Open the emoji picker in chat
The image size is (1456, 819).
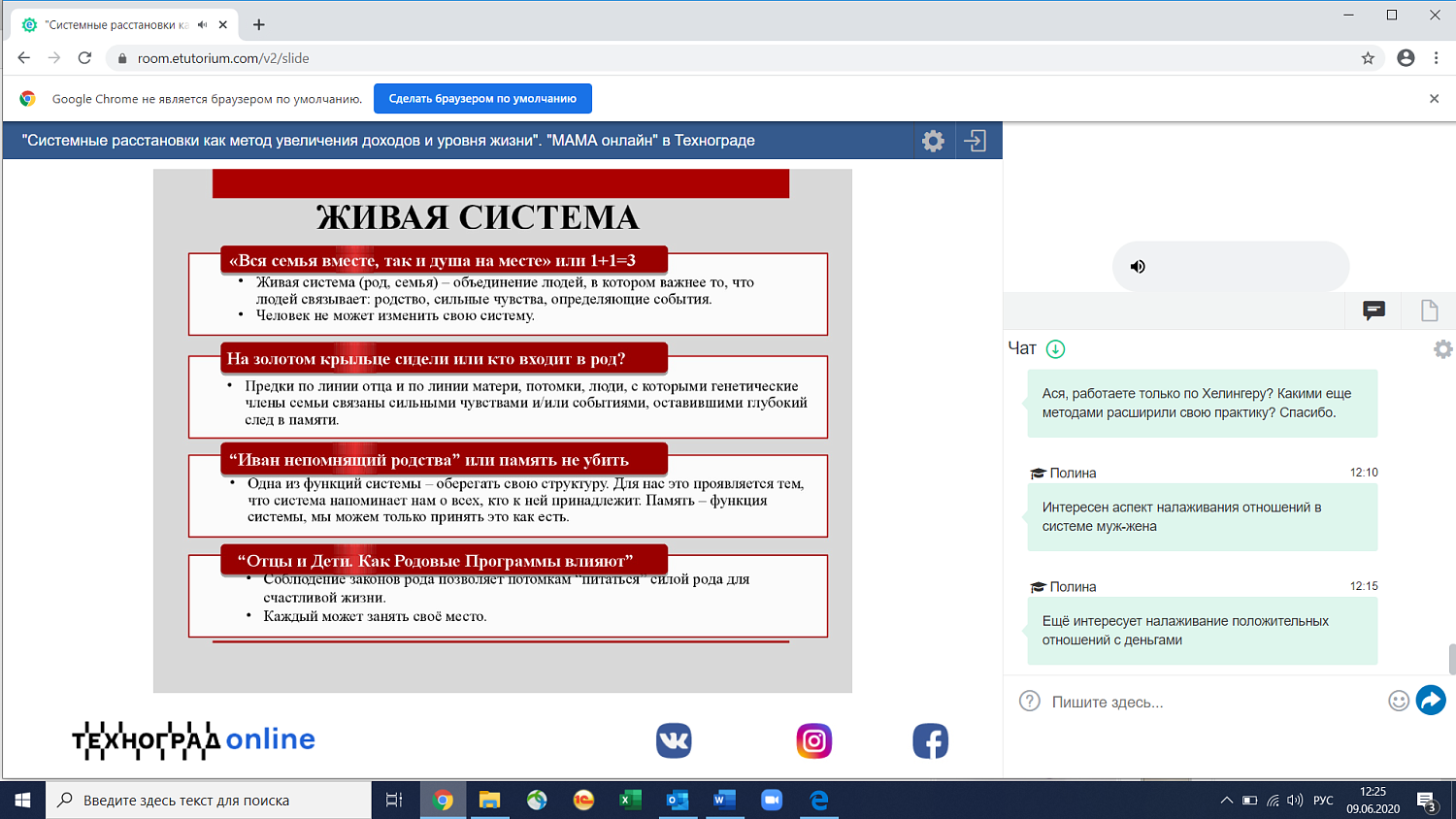1399,701
